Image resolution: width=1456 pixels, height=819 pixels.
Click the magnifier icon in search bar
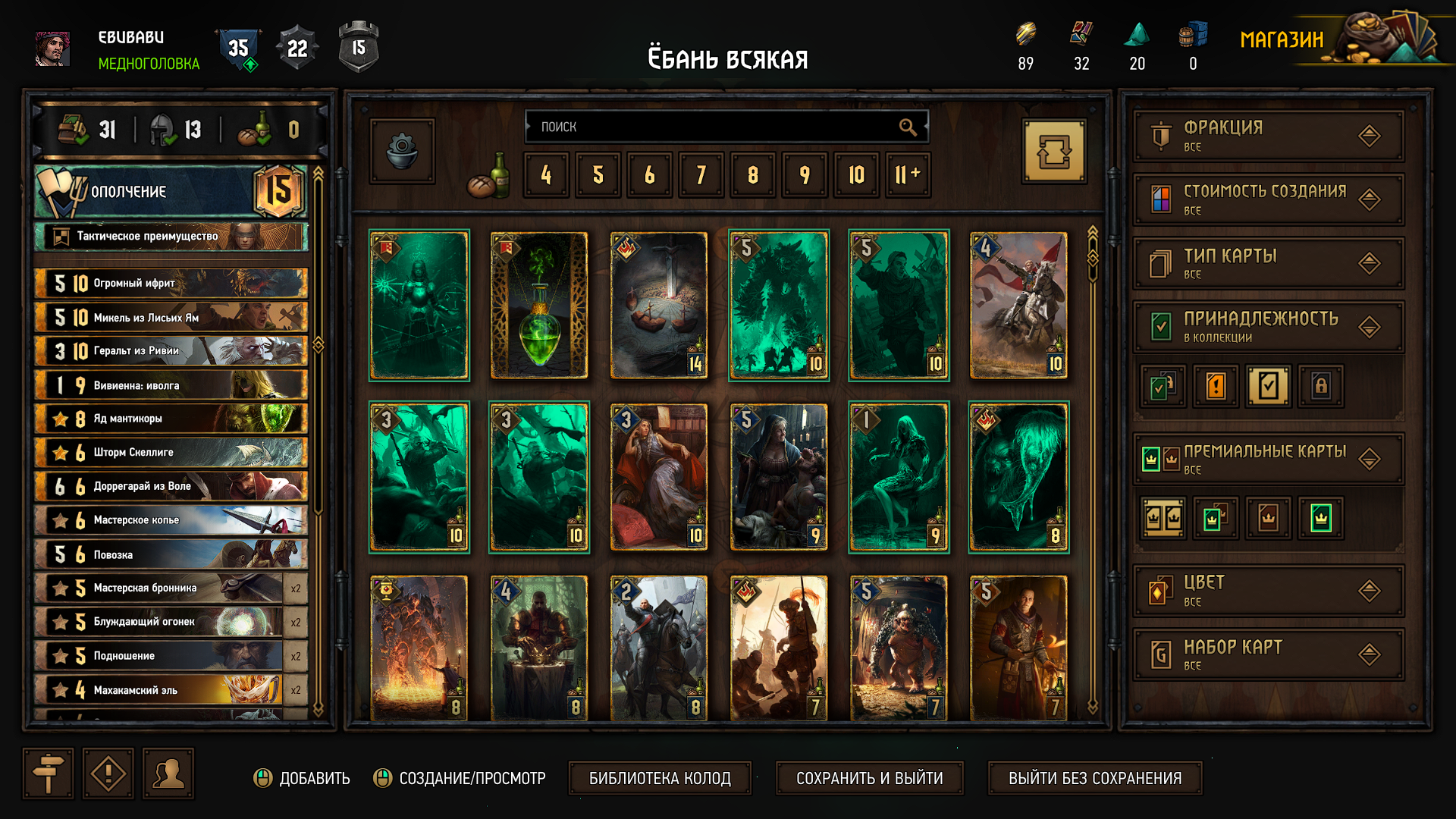tap(908, 127)
